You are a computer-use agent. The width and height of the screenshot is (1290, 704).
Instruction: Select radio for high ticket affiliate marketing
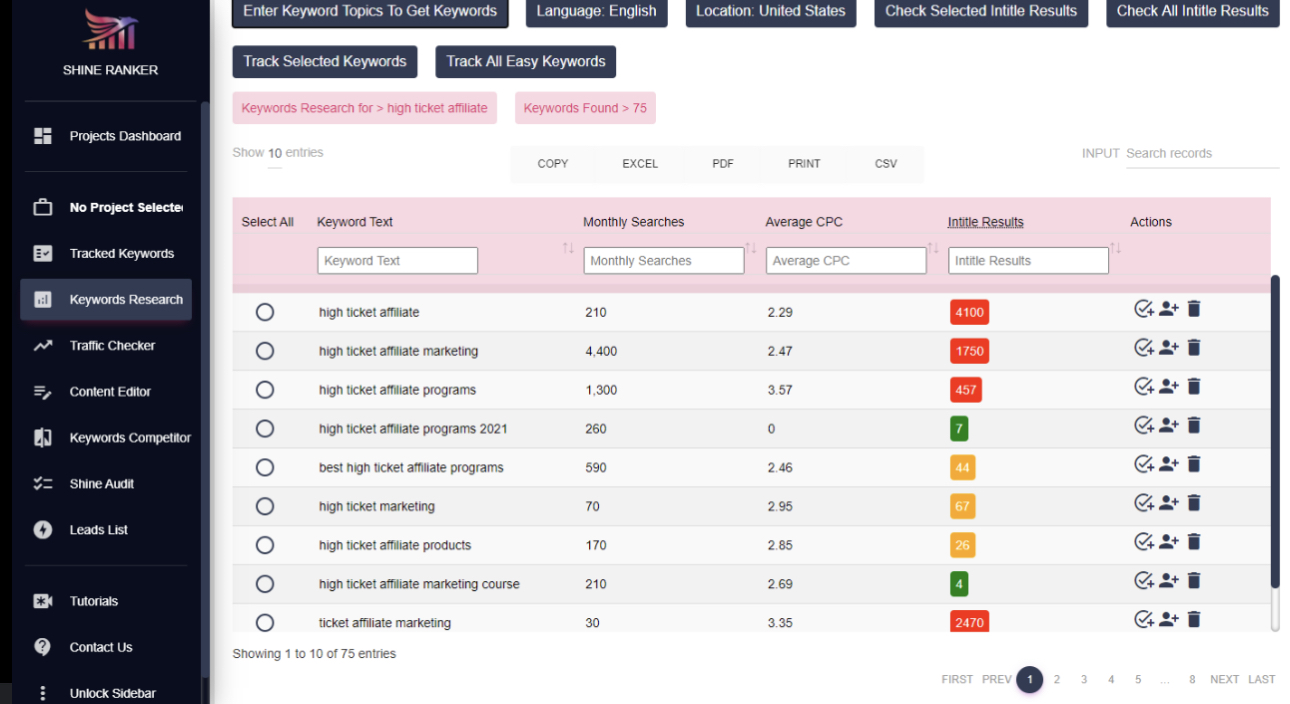[265, 351]
